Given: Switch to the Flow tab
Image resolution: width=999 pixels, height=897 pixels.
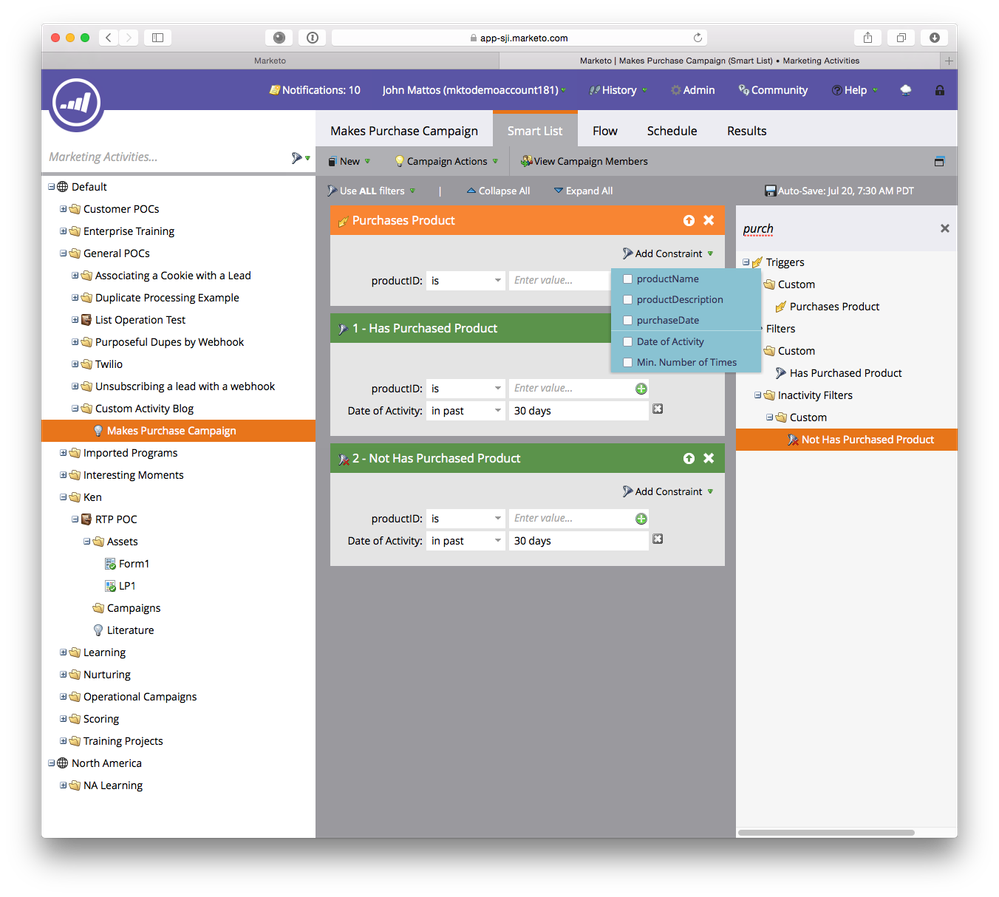Looking at the screenshot, I should (x=605, y=131).
